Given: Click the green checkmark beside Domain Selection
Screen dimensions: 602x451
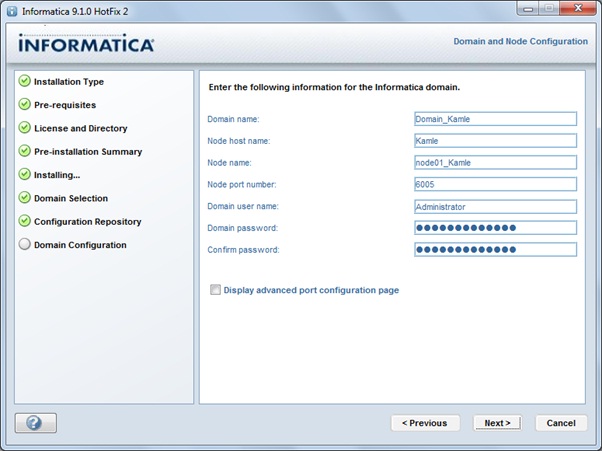Looking at the screenshot, I should 25,198.
